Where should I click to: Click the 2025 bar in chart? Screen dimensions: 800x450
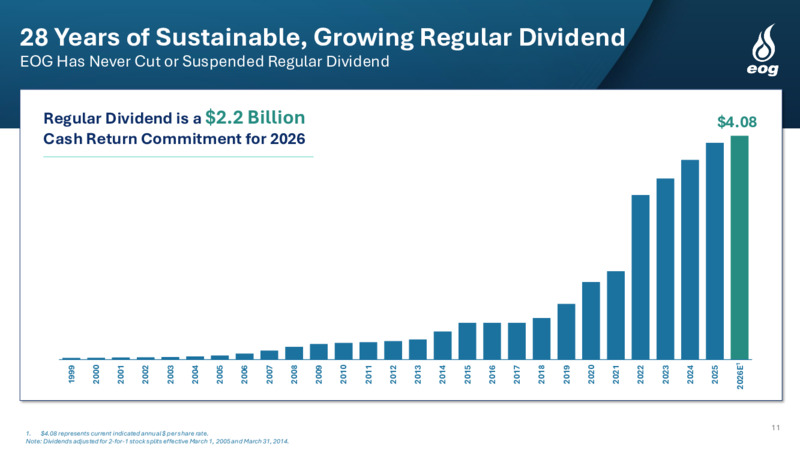click(714, 251)
